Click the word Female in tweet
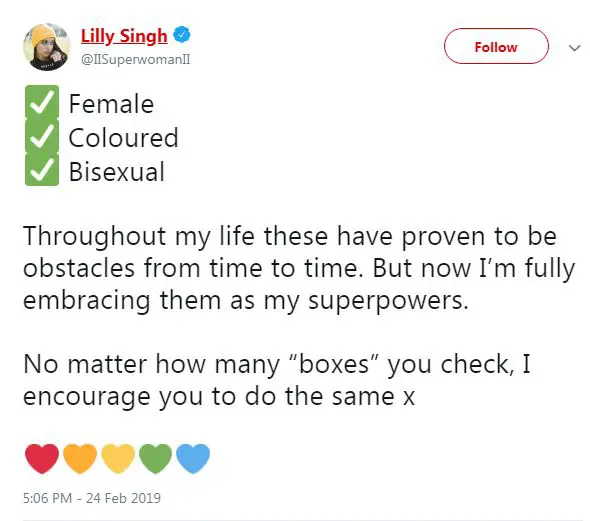Viewport: 590px width, 521px height. point(111,104)
